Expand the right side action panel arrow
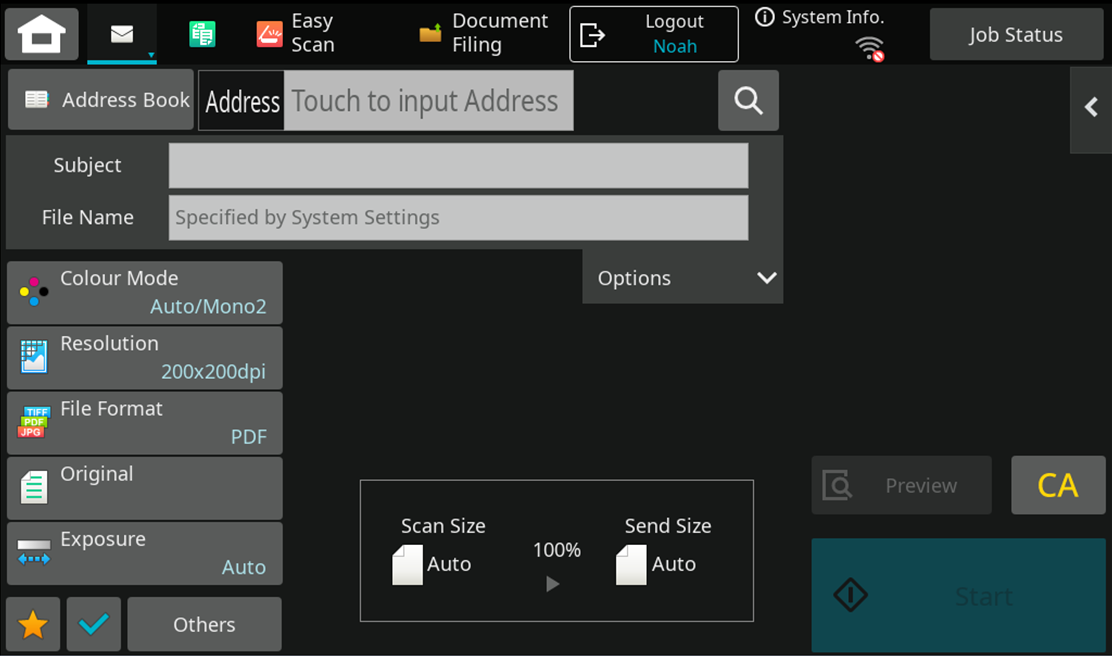This screenshot has height=656, width=1112. click(1091, 108)
